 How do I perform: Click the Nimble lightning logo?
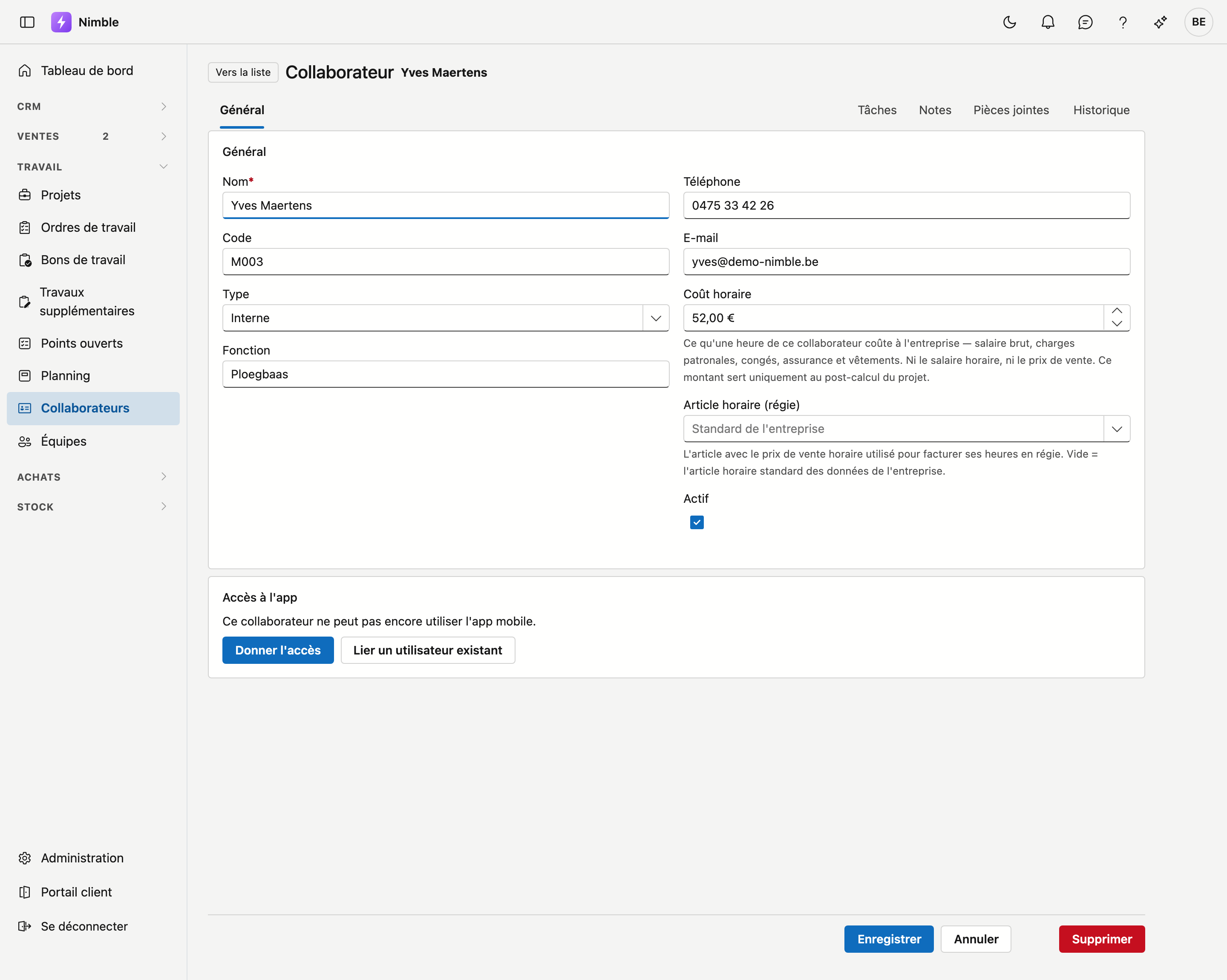[61, 22]
